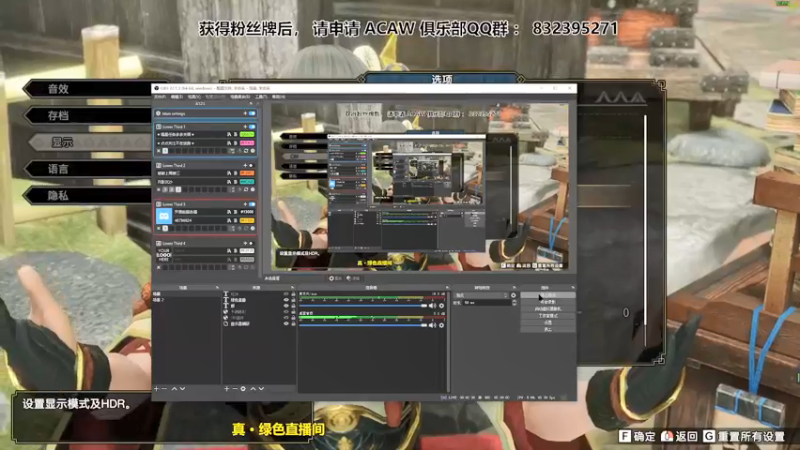The image size is (800, 450).
Task: Pop out the Sources panel via header icon
Action: (292, 288)
